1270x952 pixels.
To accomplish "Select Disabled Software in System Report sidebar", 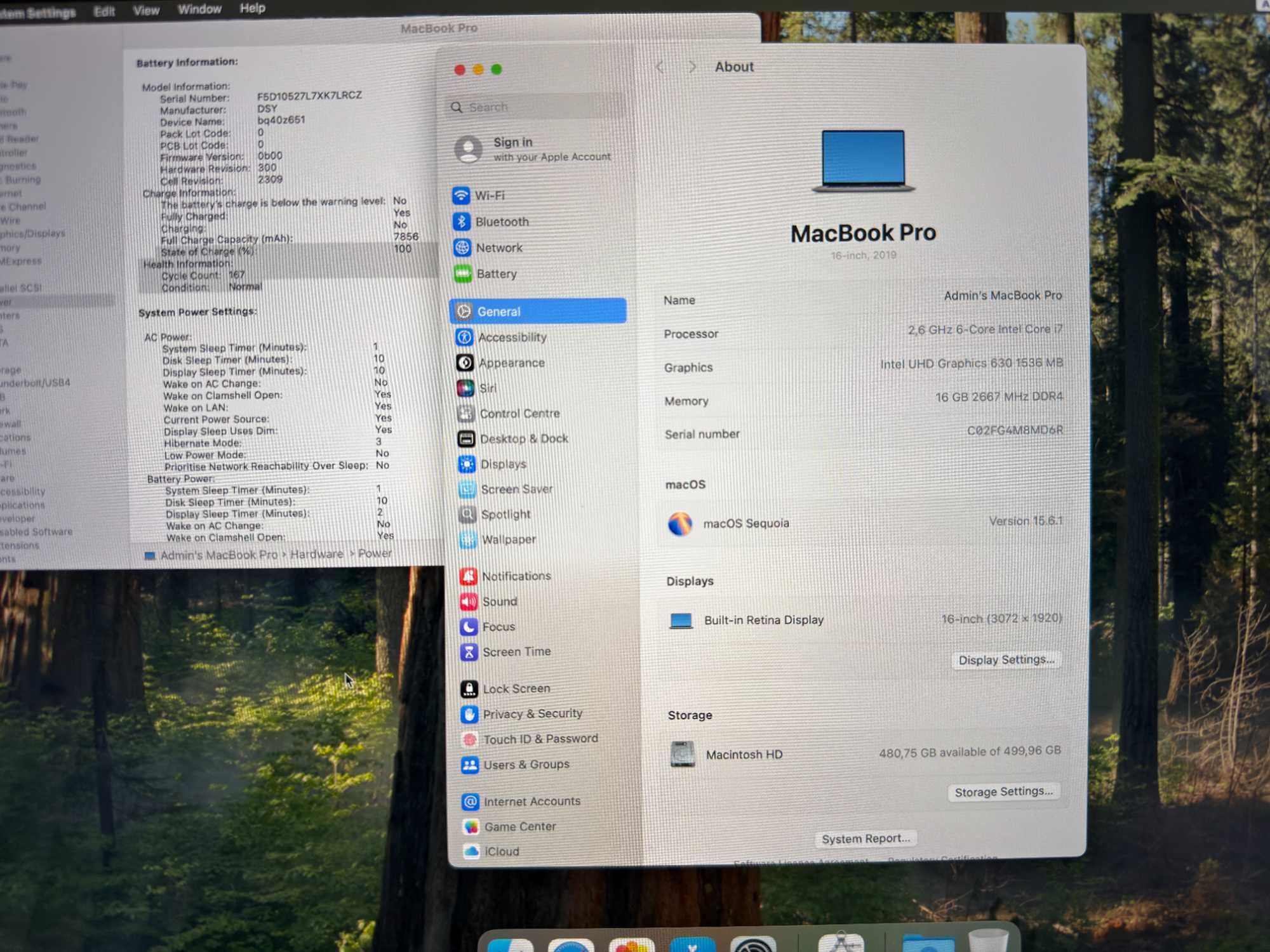I will [x=37, y=532].
